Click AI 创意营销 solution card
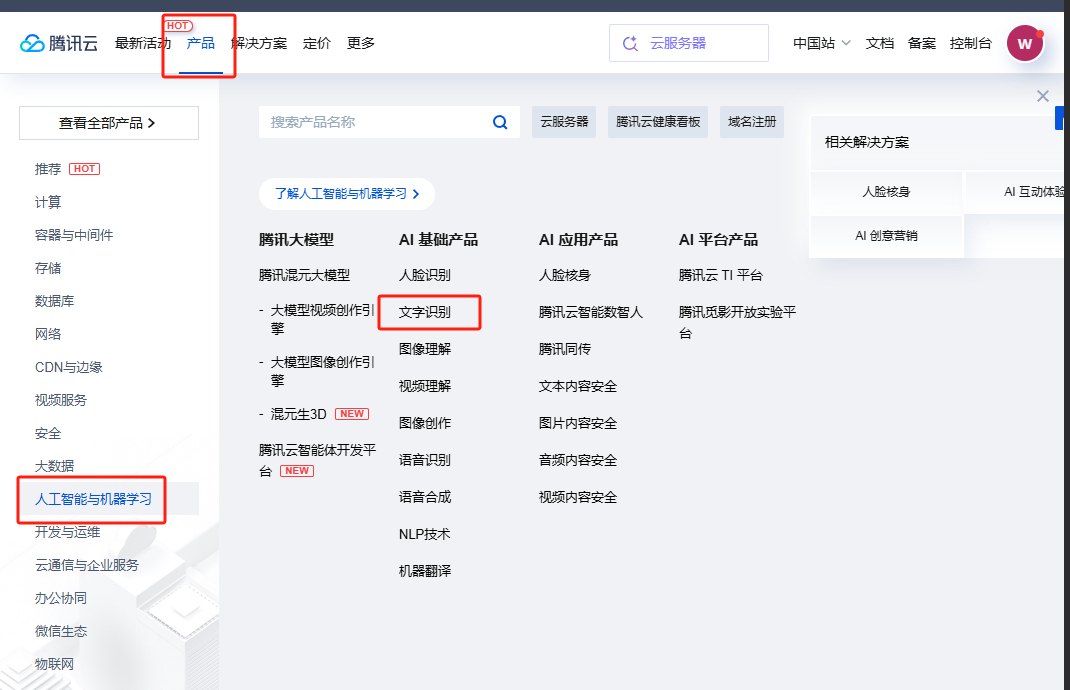 886,235
